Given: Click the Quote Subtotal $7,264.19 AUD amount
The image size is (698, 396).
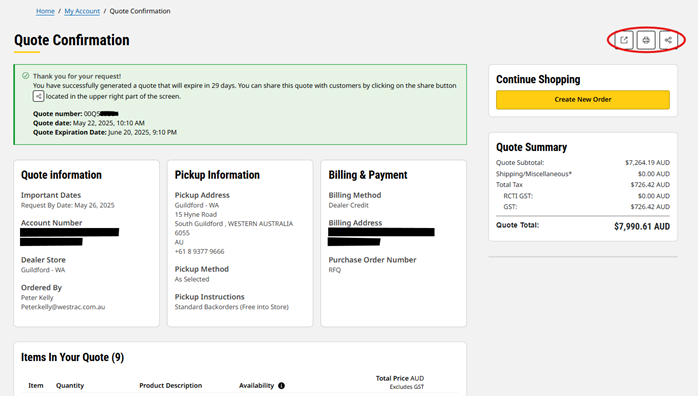Looking at the screenshot, I should [x=647, y=162].
